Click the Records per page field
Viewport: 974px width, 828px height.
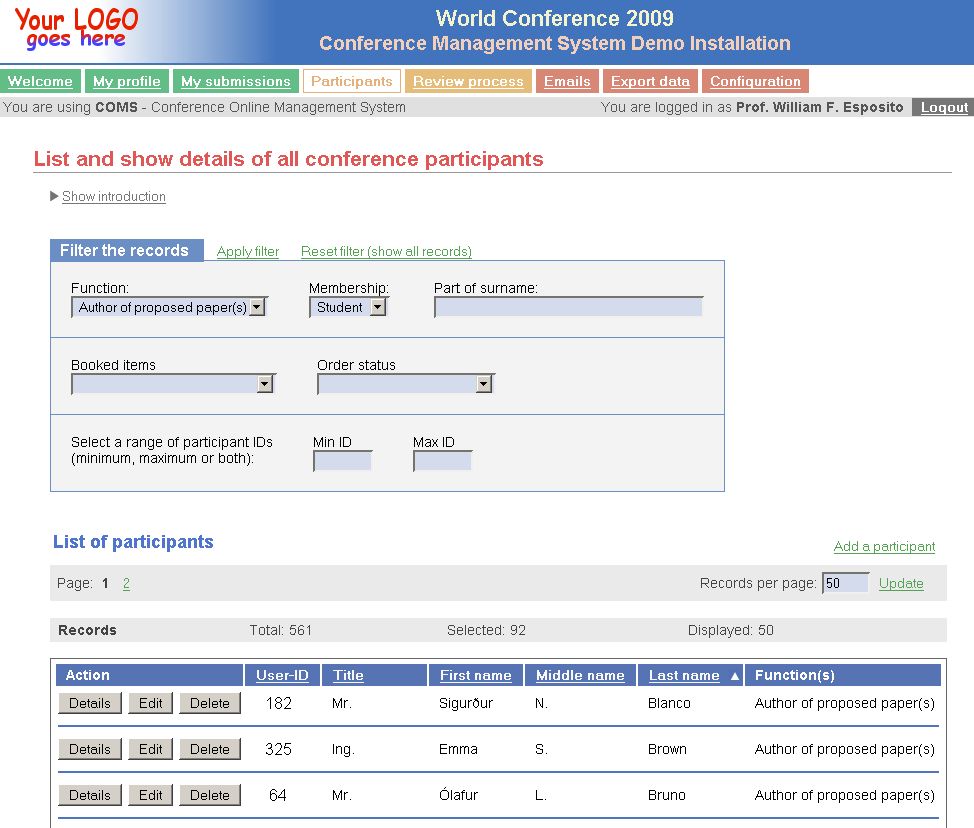[x=845, y=583]
